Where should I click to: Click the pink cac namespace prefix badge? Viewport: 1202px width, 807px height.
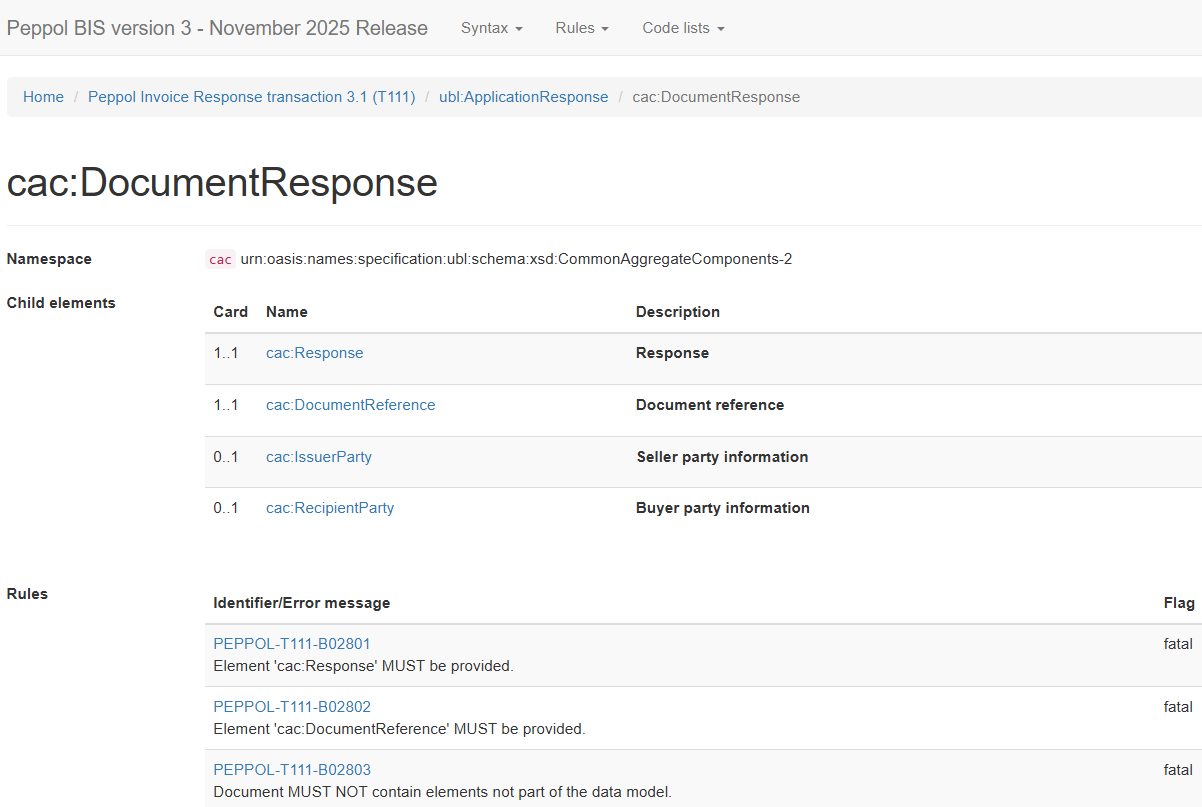(x=221, y=260)
